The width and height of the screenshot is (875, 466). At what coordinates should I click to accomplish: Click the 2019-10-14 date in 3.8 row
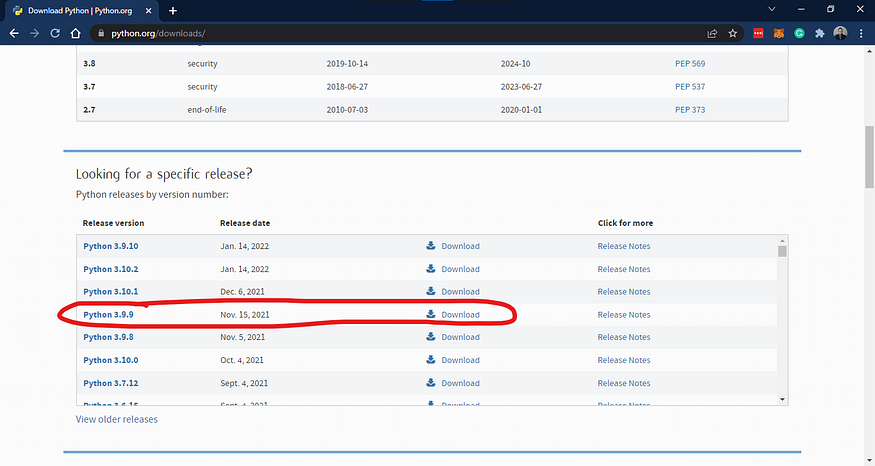tap(347, 64)
